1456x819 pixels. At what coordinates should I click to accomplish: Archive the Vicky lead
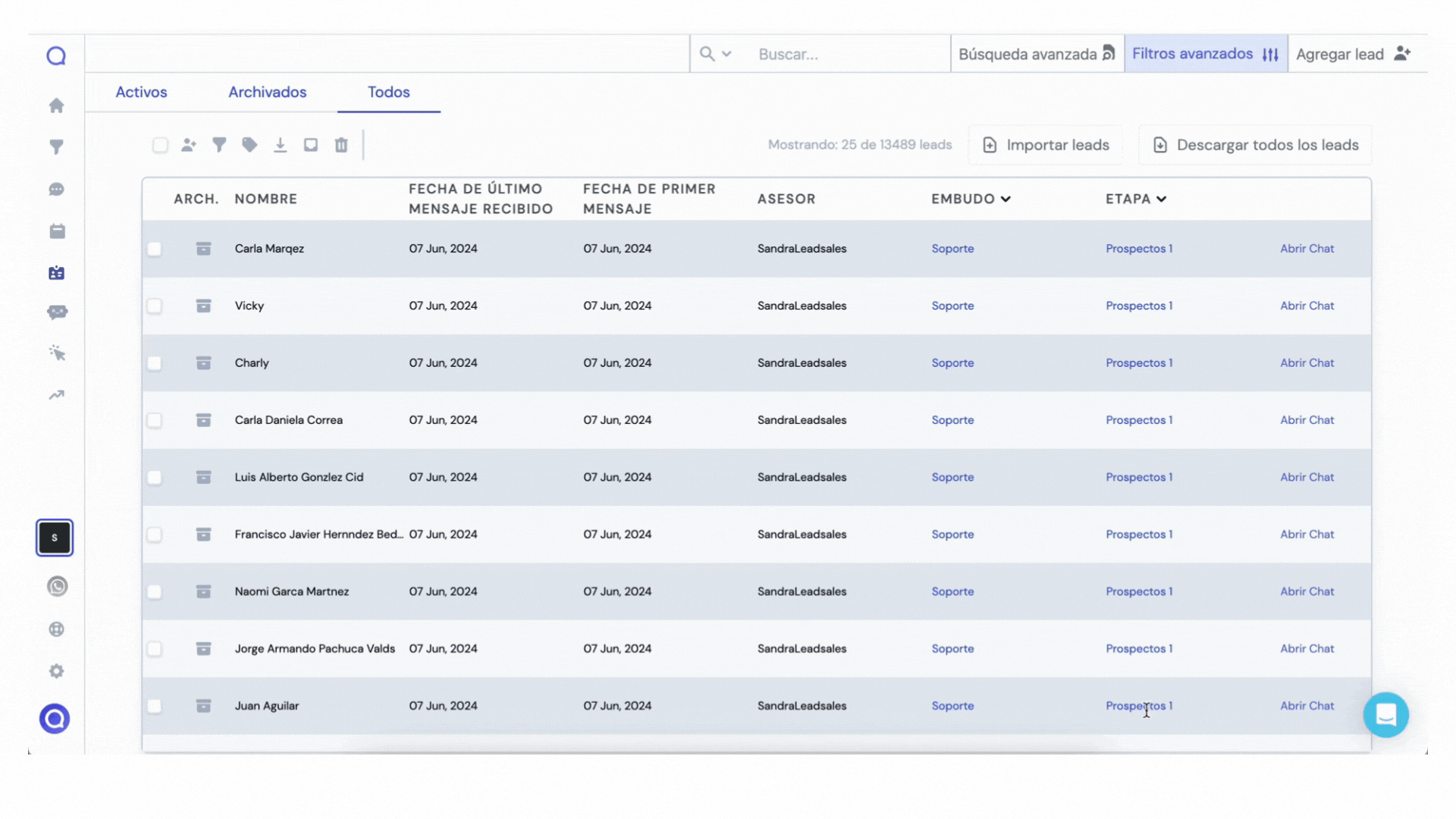coord(203,306)
